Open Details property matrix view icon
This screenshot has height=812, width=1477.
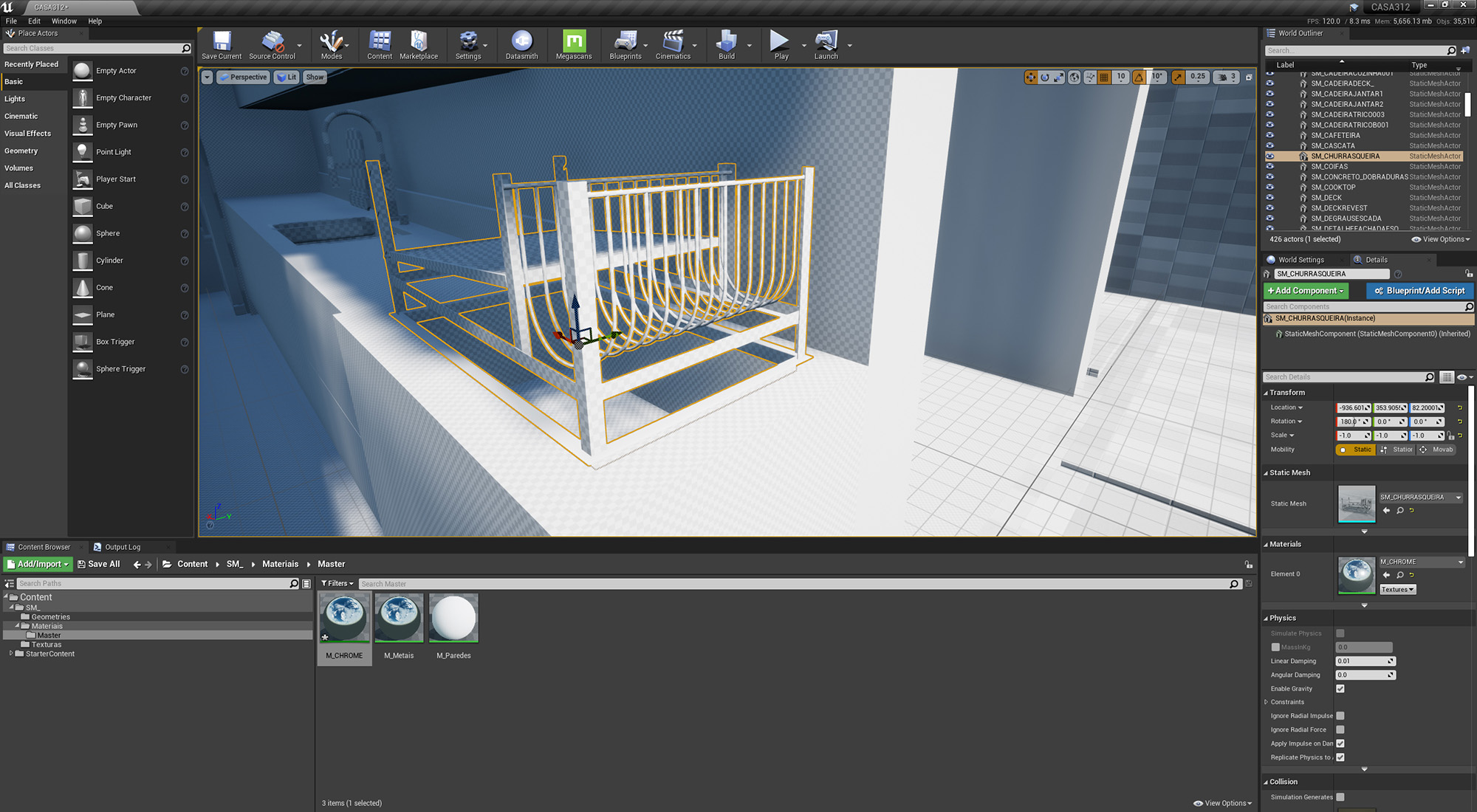[1447, 377]
